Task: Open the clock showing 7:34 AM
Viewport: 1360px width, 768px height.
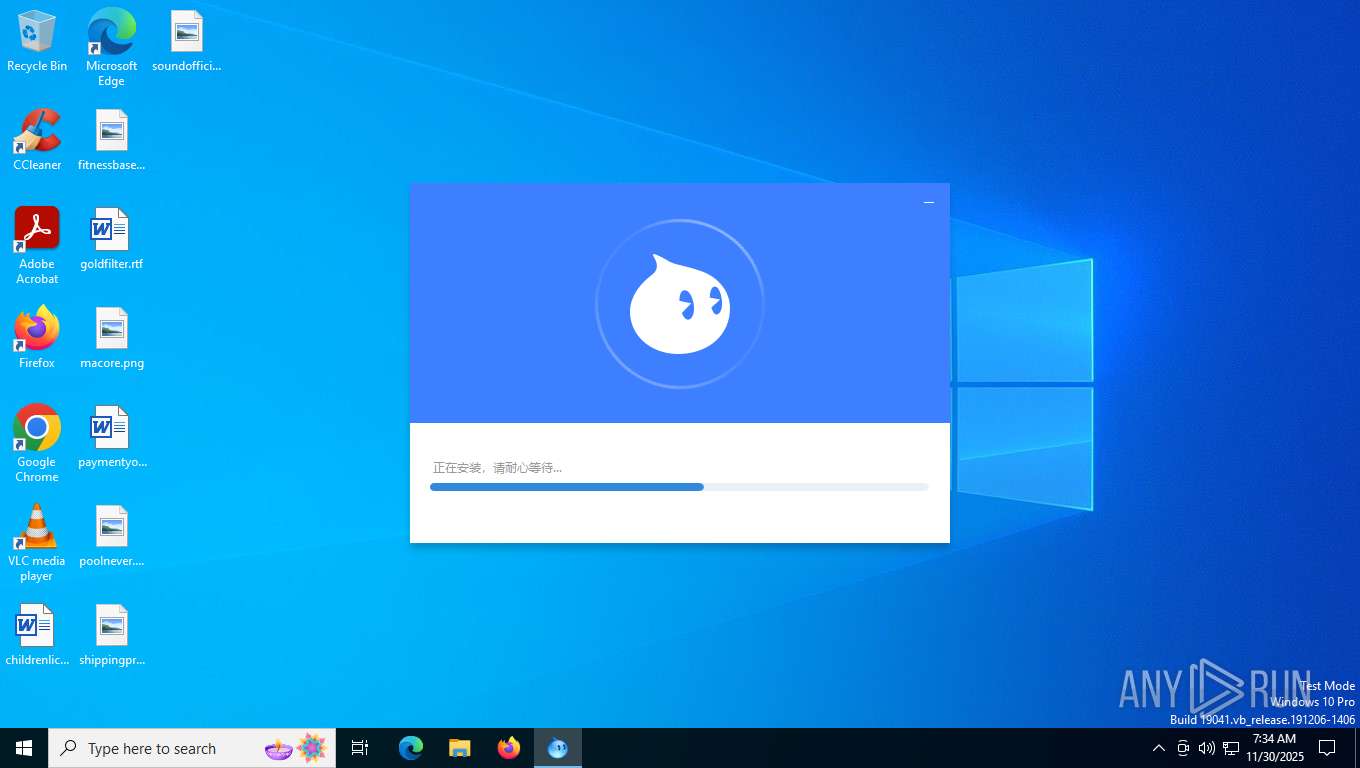Action: tap(1275, 748)
